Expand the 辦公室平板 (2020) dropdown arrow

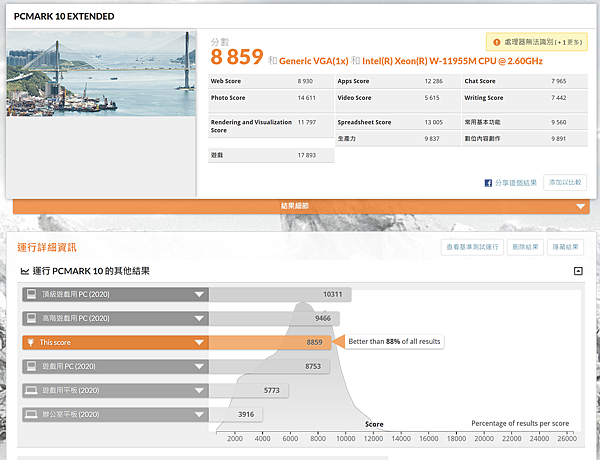coord(199,414)
